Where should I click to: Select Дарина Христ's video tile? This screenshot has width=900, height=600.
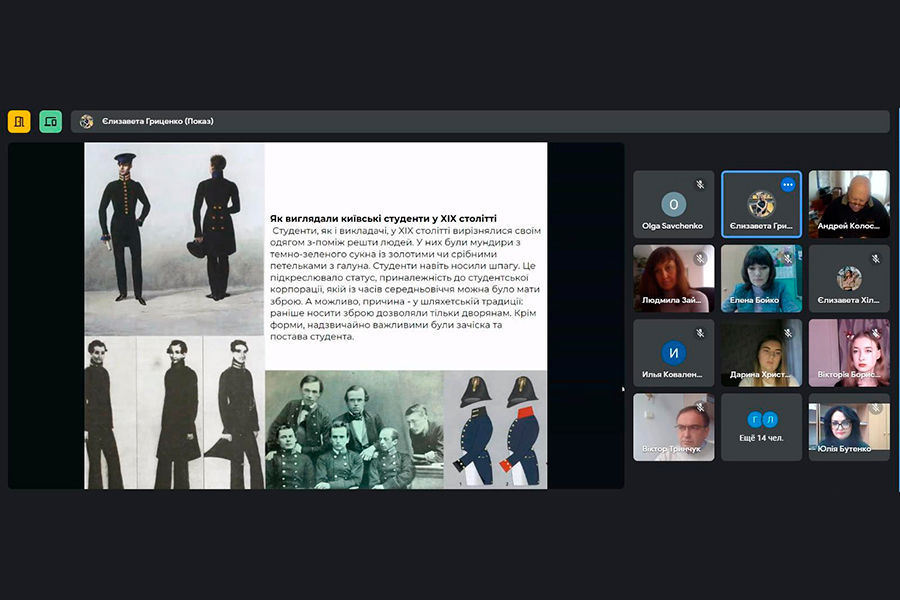pyautogui.click(x=762, y=352)
